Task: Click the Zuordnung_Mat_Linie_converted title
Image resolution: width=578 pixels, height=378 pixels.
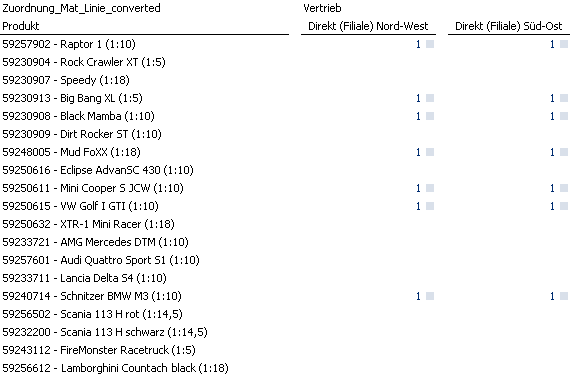Action: (x=81, y=8)
